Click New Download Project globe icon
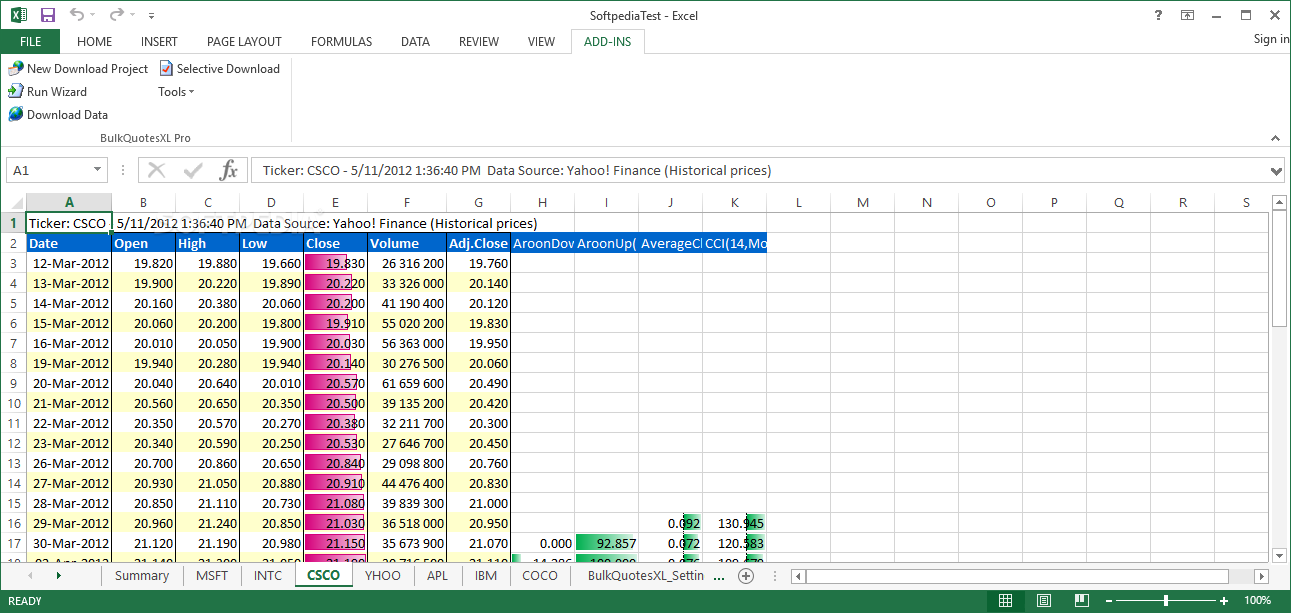 pyautogui.click(x=16, y=68)
